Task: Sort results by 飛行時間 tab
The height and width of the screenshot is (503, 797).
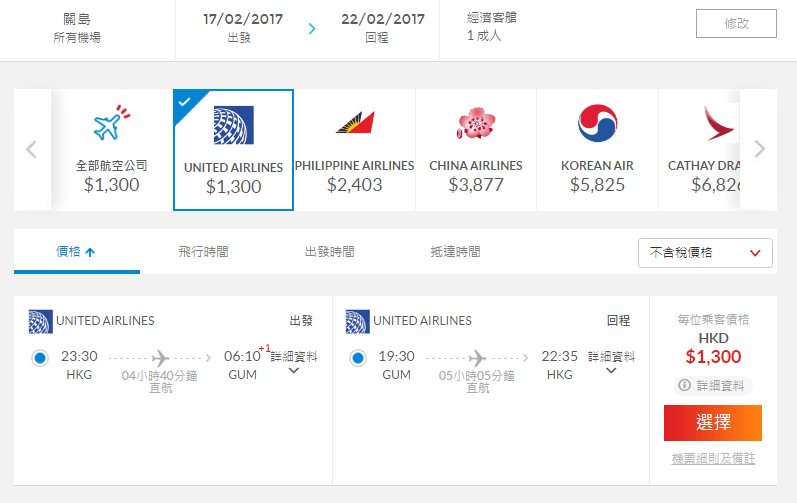Action: [x=203, y=252]
